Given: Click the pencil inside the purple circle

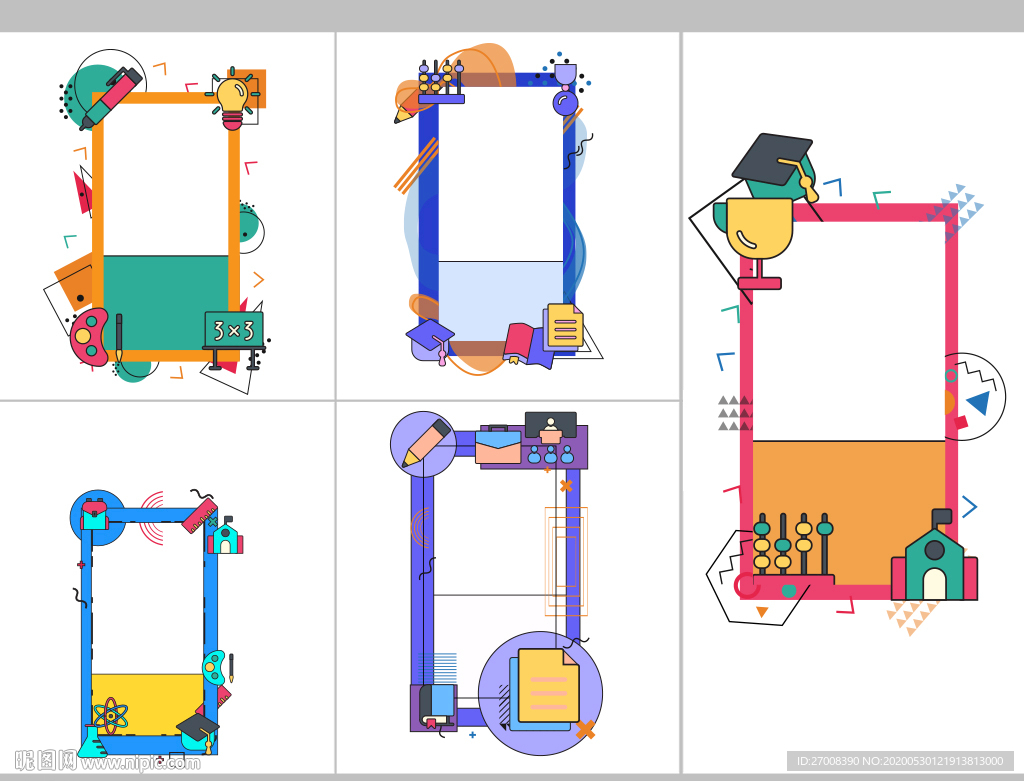Looking at the screenshot, I should point(424,443).
